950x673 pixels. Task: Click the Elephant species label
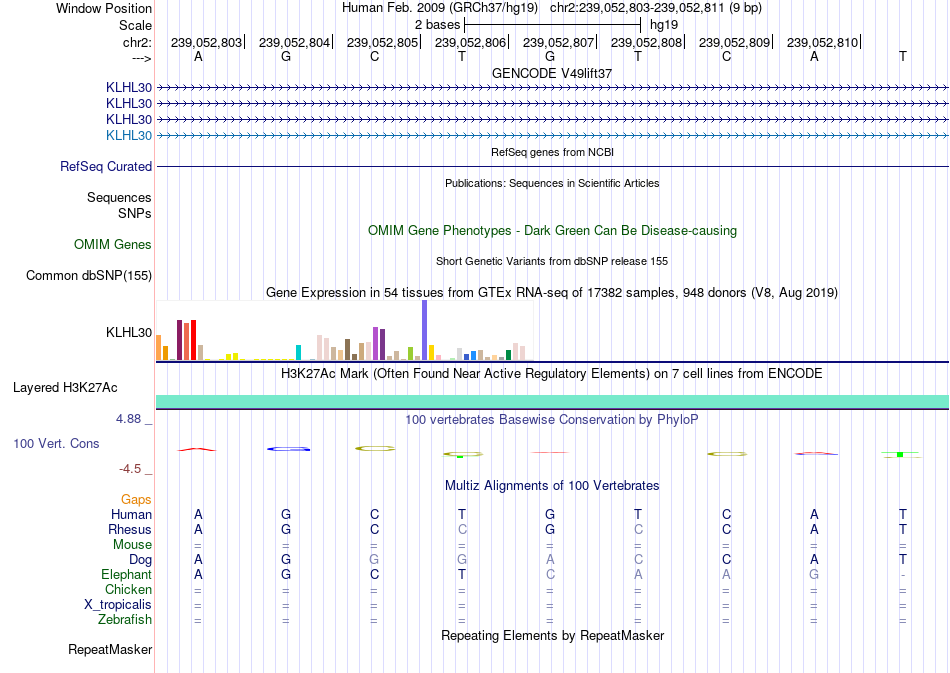126,574
